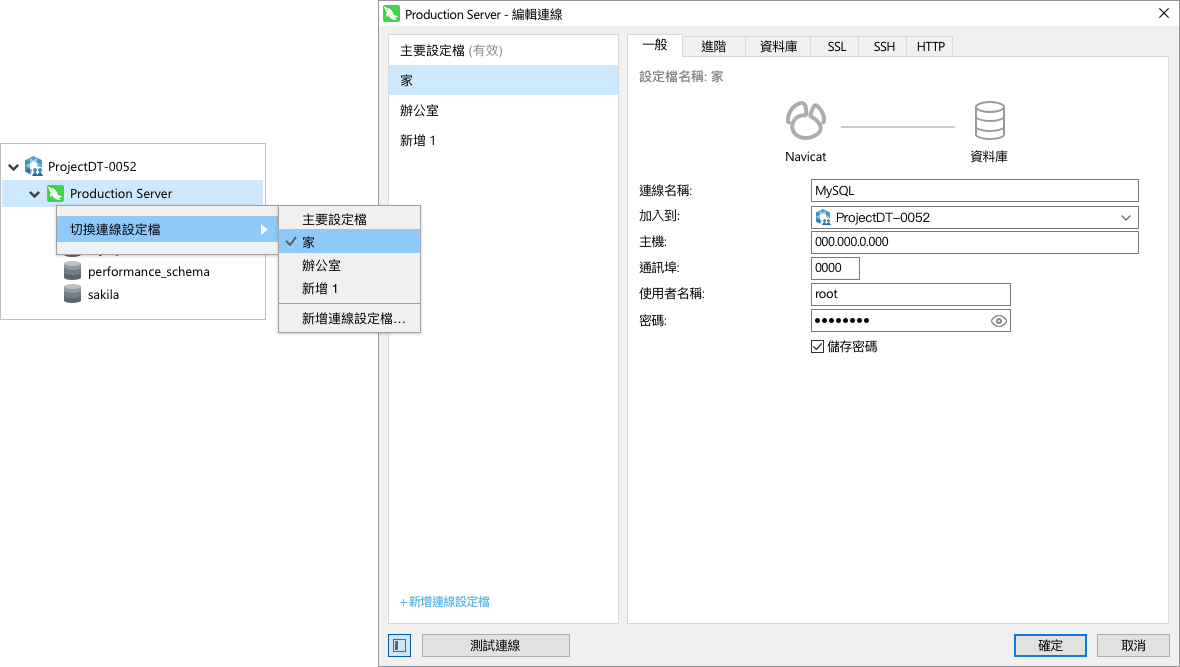Click the +新增連線設定檔 link
Viewport: 1180px width, 667px height.
pyautogui.click(x=445, y=602)
